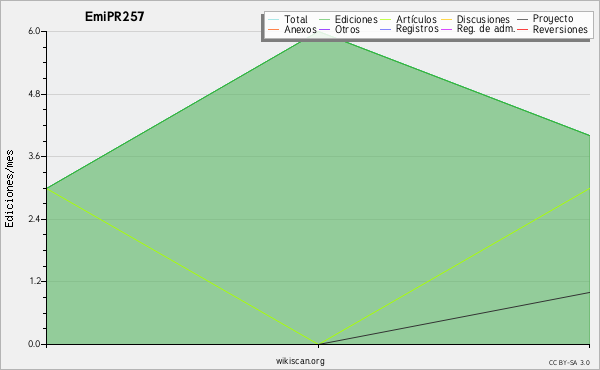Click the wikiscan.org label
Screen dimensions: 600x370
point(300,361)
